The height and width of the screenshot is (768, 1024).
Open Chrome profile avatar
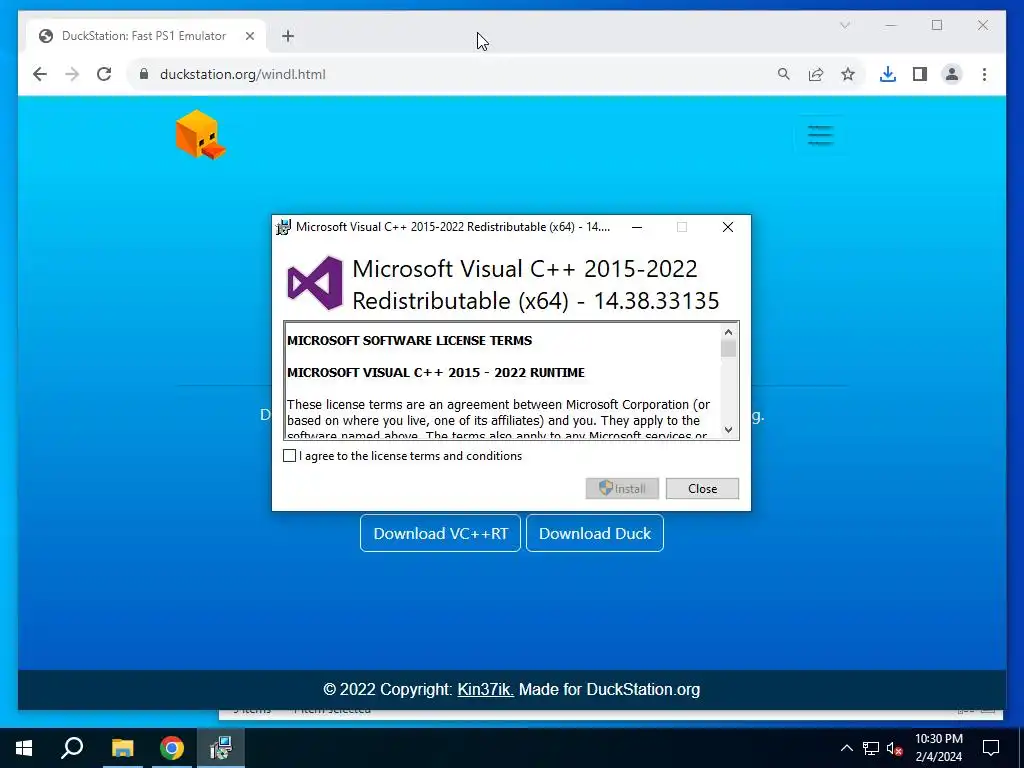(952, 74)
